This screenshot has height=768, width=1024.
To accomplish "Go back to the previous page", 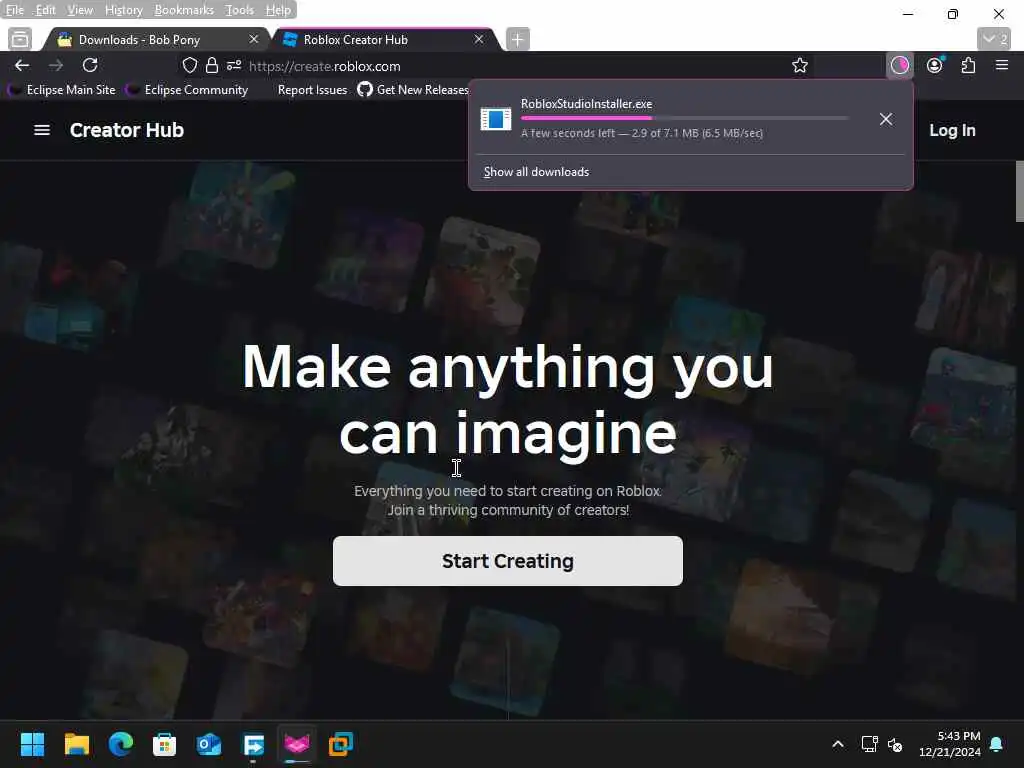I will pos(22,65).
